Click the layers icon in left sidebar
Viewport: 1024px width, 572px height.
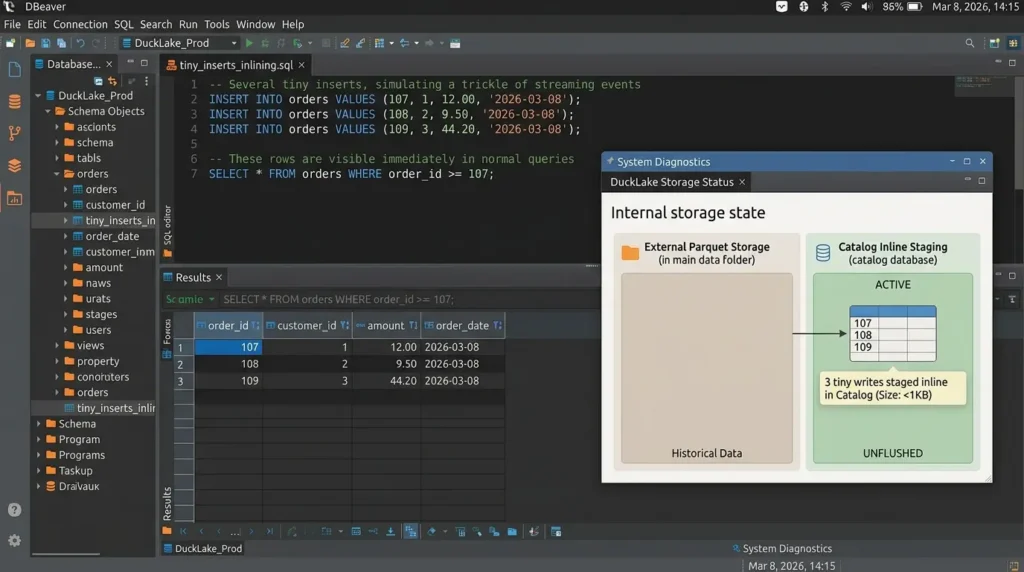[14, 165]
